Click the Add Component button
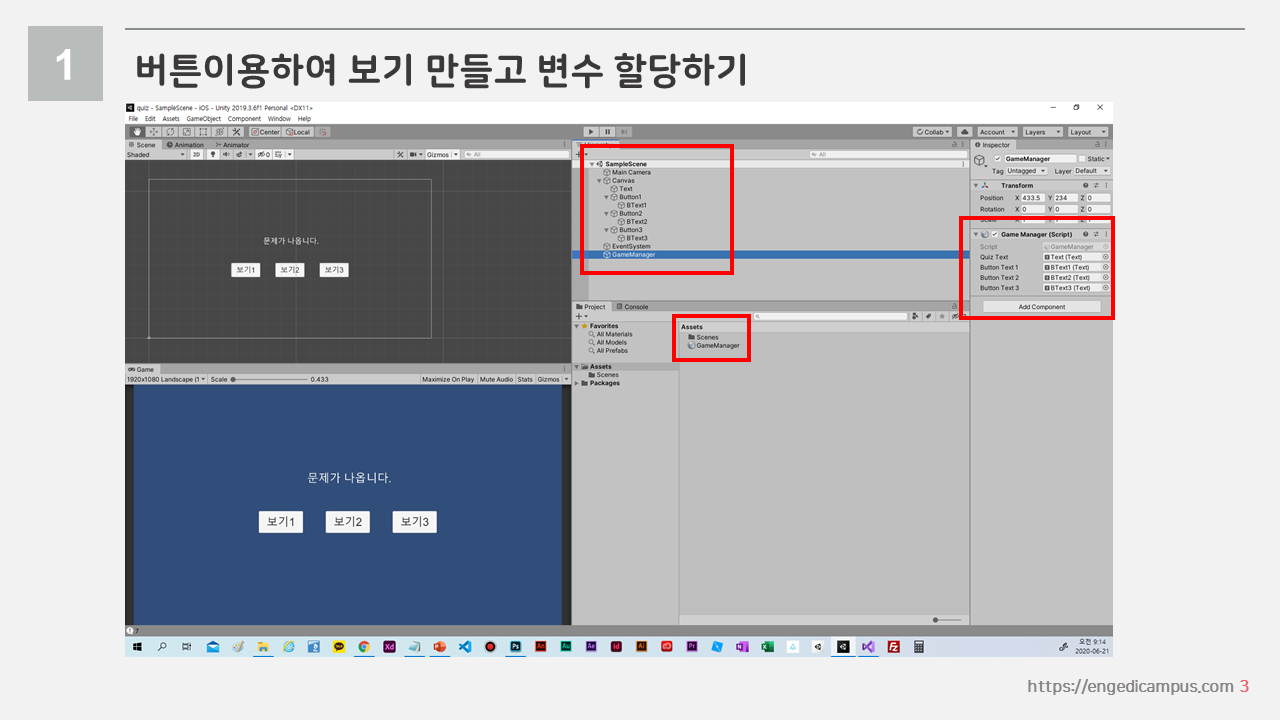The height and width of the screenshot is (720, 1280). tap(1041, 307)
